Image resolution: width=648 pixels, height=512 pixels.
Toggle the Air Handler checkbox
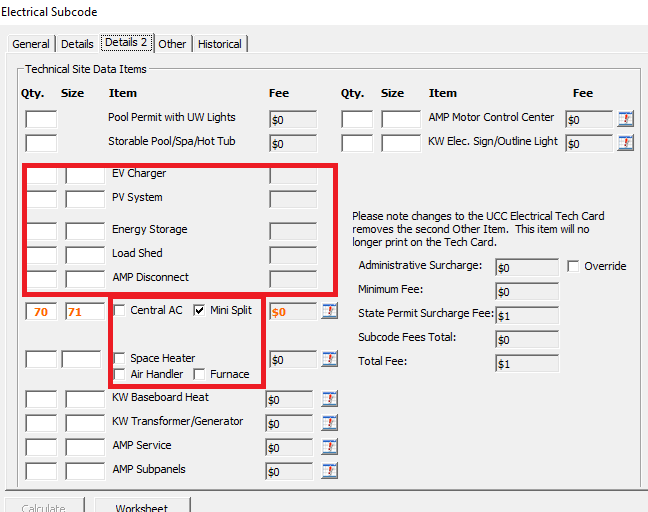(x=120, y=375)
